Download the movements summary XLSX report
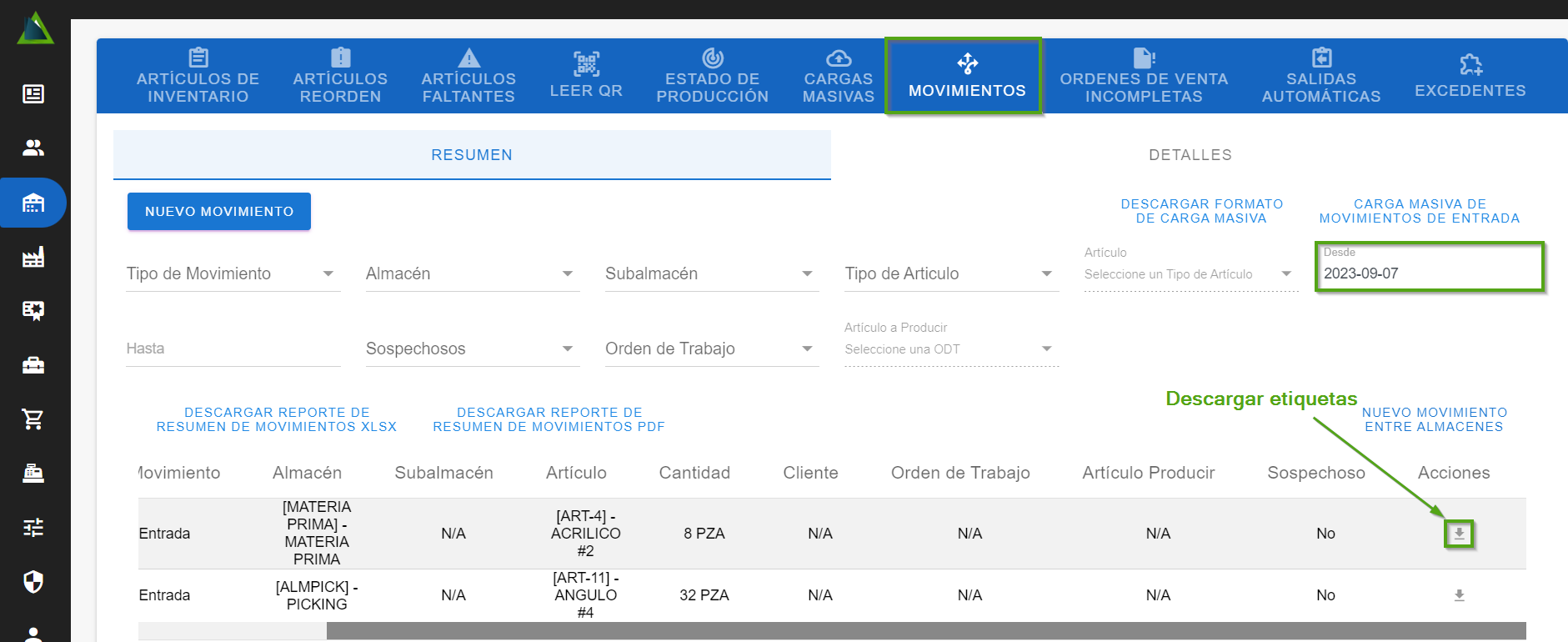The height and width of the screenshot is (642, 1568). pos(277,419)
